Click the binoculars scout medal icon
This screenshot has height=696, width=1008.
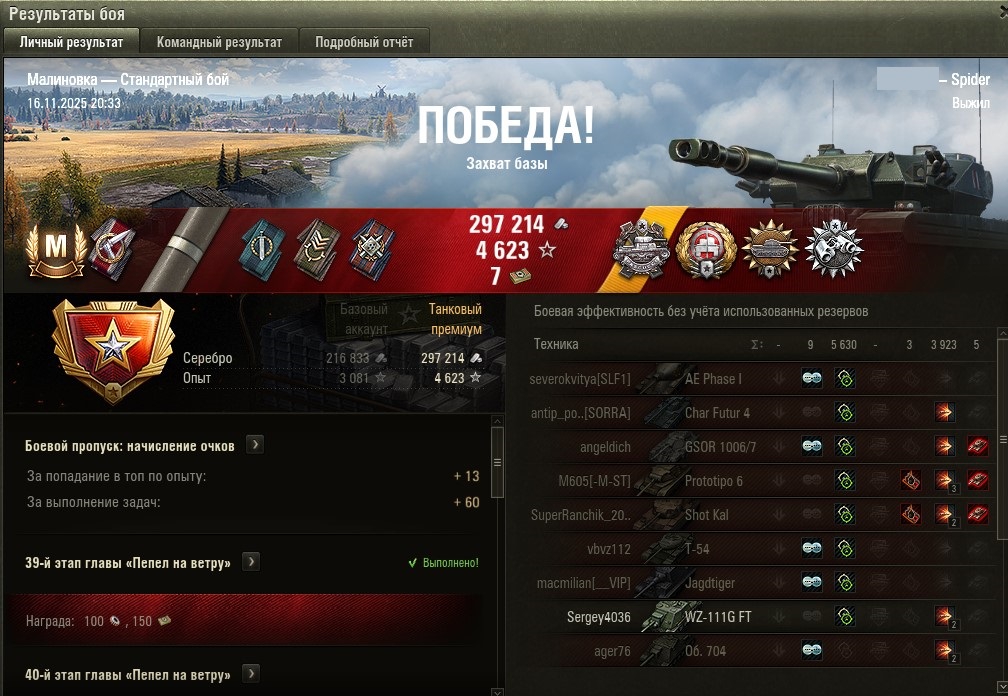tap(834, 249)
